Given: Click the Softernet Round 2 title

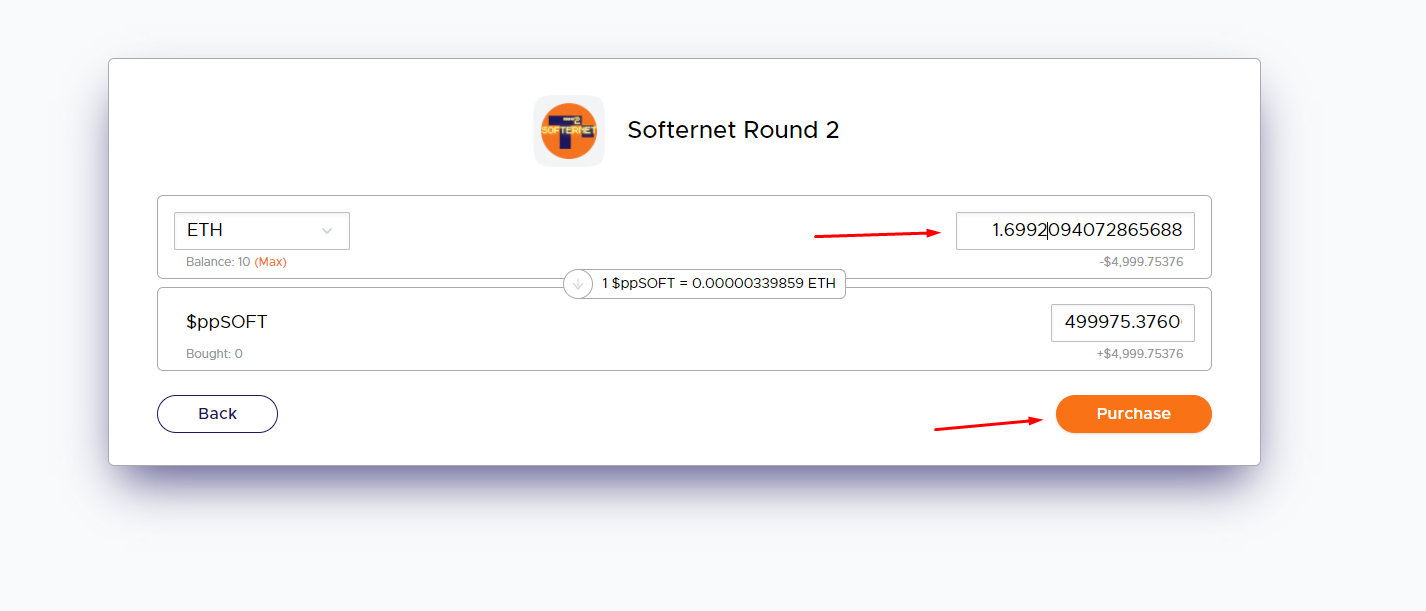Looking at the screenshot, I should coord(733,130).
